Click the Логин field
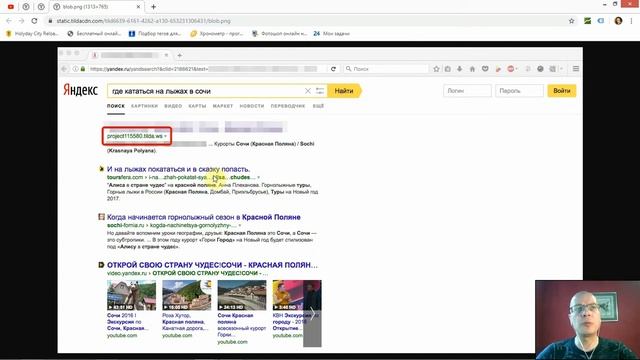 click(467, 91)
